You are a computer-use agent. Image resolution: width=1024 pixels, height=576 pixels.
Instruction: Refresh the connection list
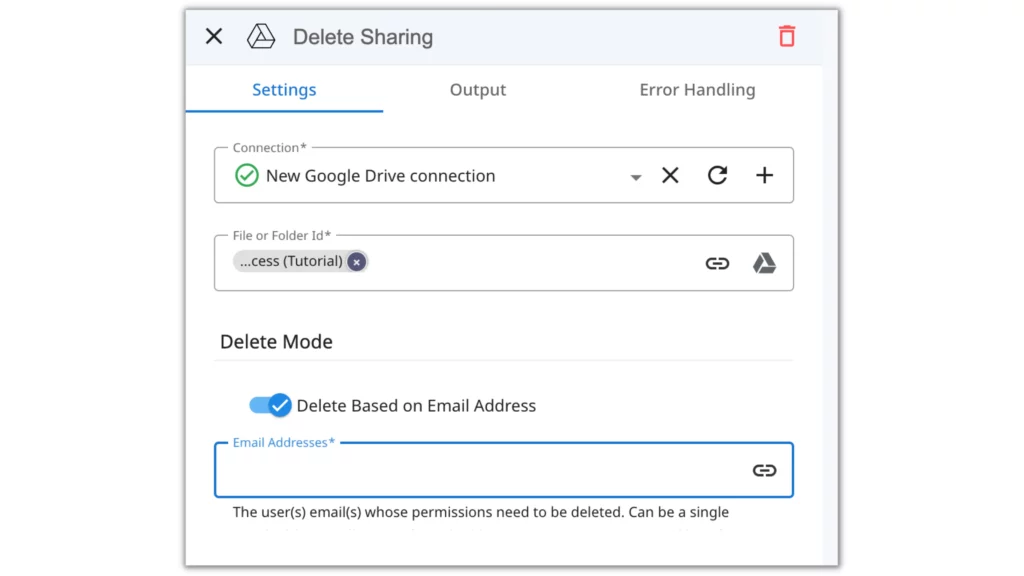717,175
